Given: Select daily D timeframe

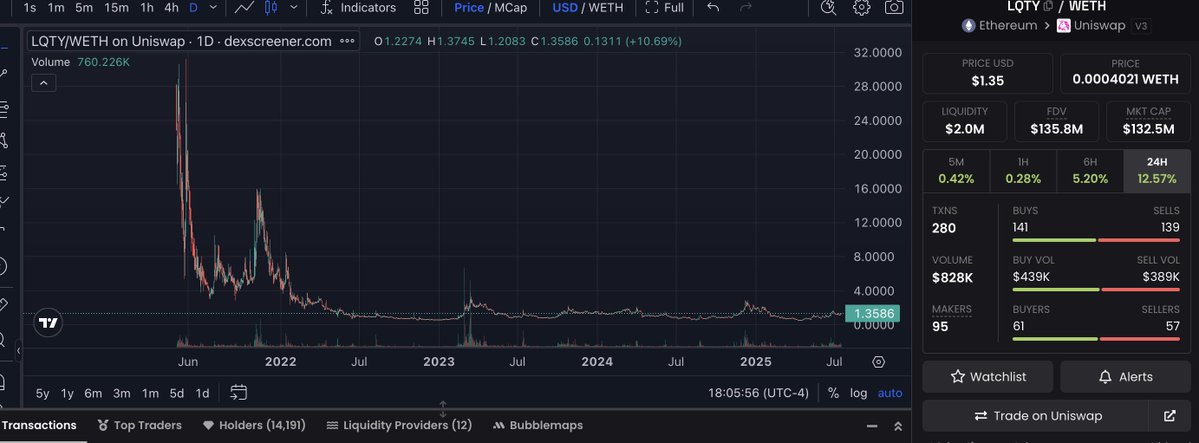Looking at the screenshot, I should 193,8.
